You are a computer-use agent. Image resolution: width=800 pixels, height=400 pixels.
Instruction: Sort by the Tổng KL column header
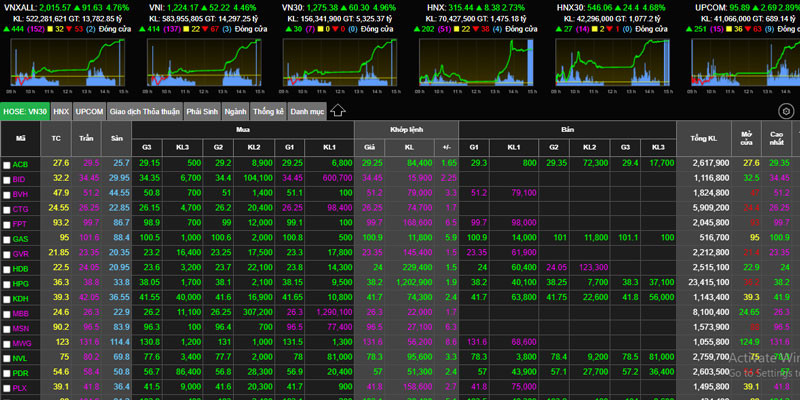[705, 137]
